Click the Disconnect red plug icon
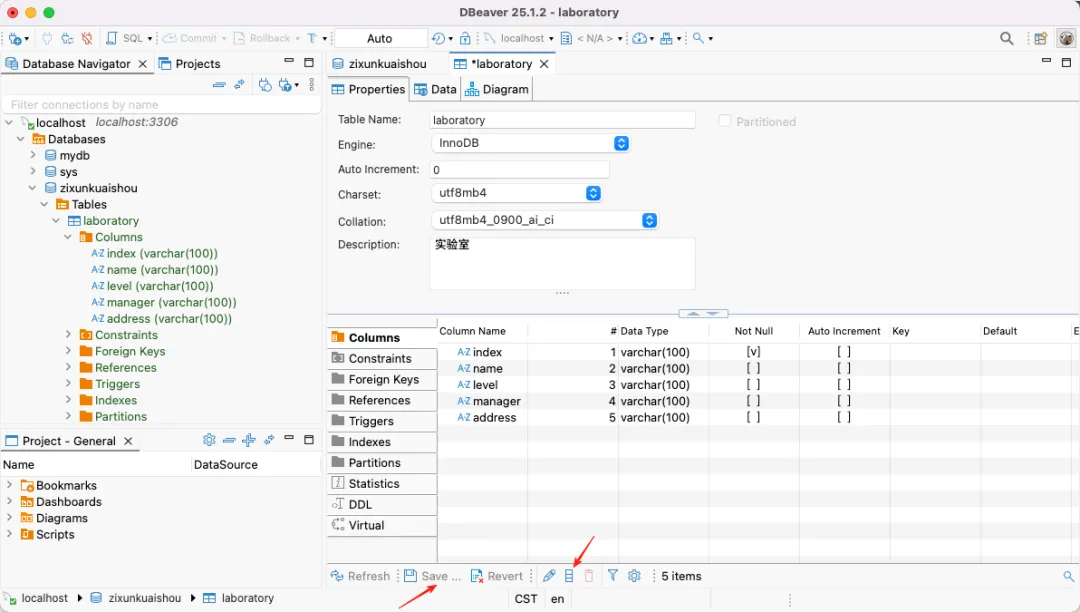This screenshot has height=612, width=1080. 87,39
